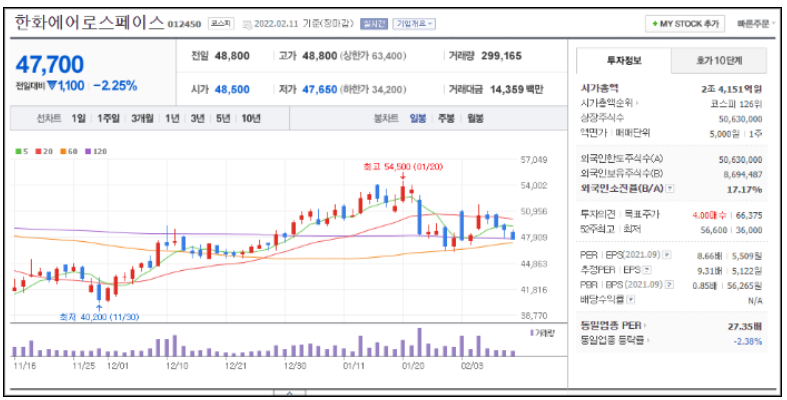Screen dimensions: 787x400
Task: Click the 시가 48,500 value
Action: tap(232, 89)
